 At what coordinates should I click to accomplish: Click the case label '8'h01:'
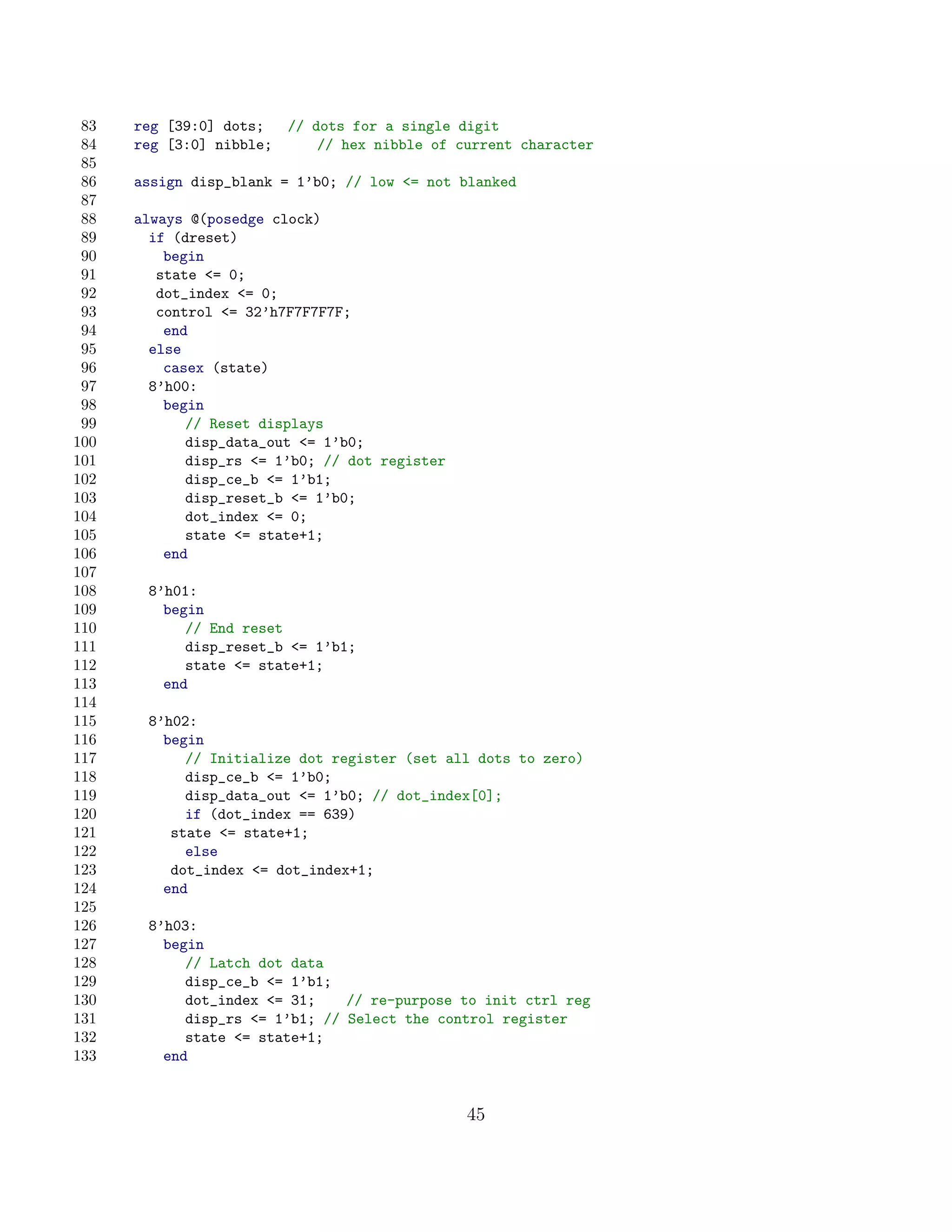(x=172, y=592)
